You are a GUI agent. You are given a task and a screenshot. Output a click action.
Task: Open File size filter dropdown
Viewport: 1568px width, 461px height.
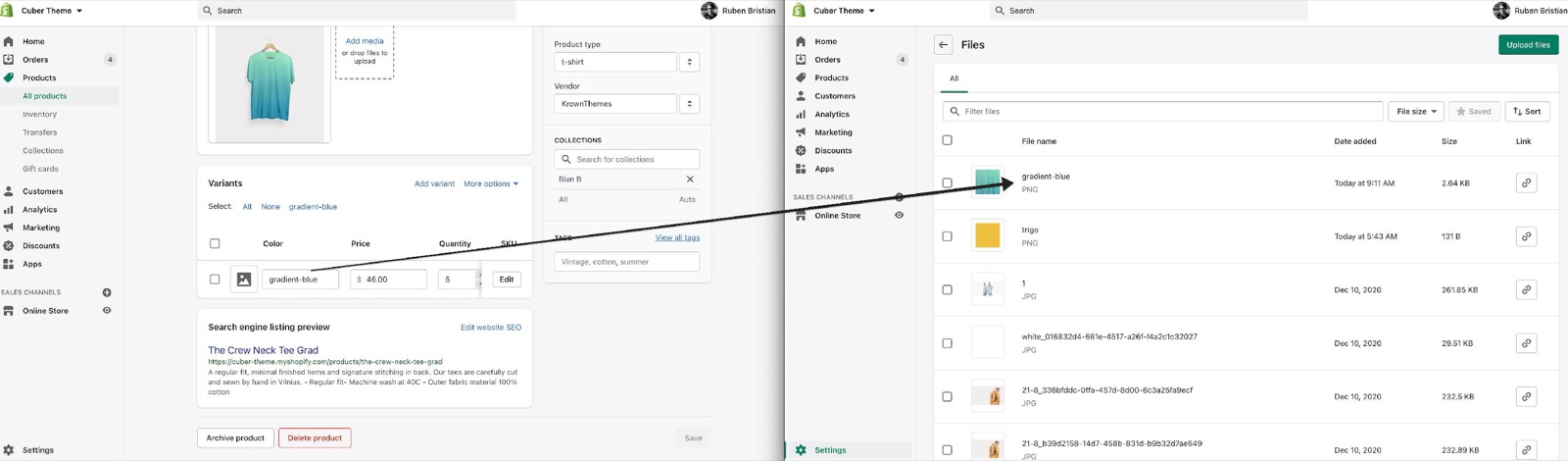tap(1416, 112)
